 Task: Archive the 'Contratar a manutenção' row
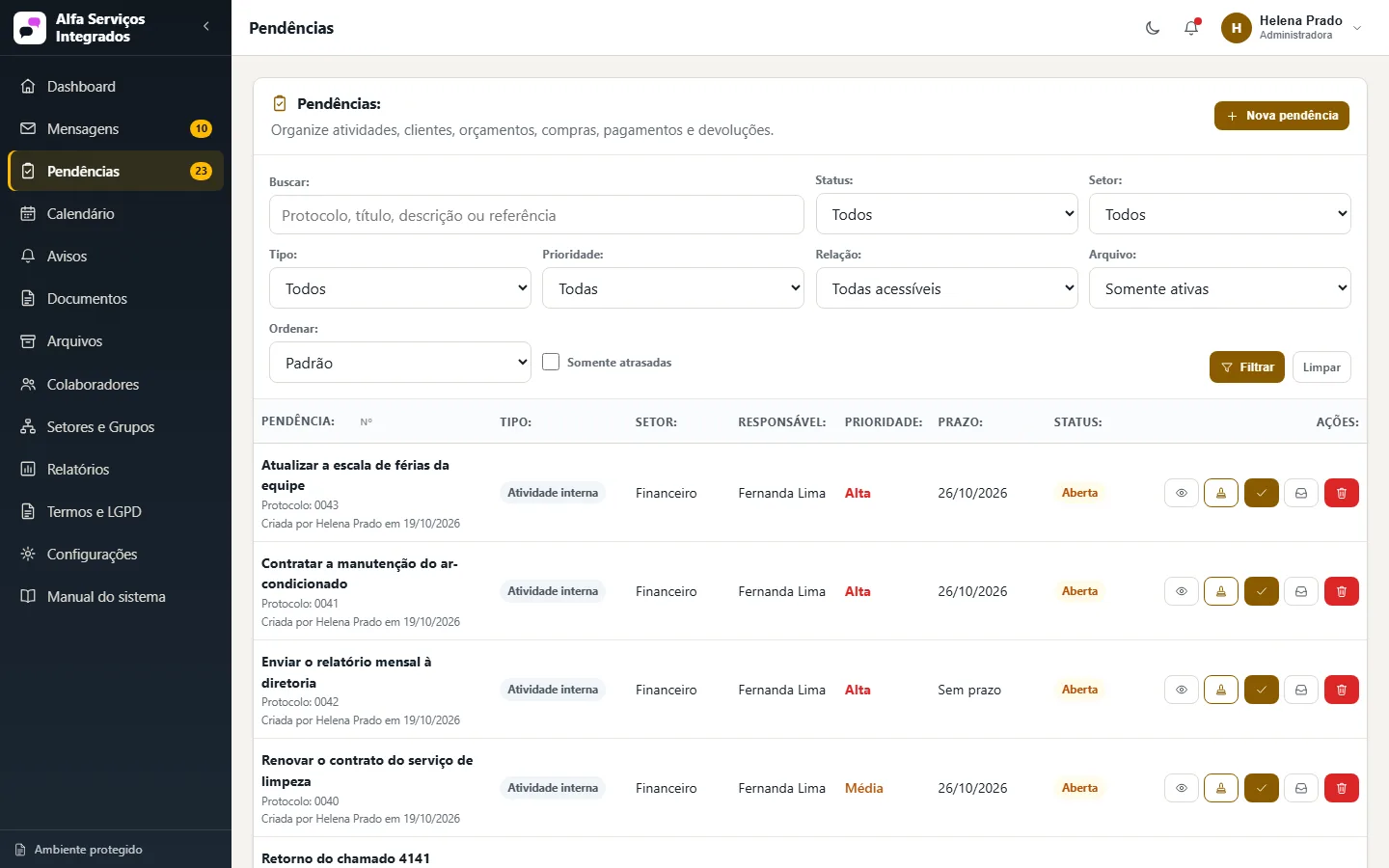click(1301, 591)
